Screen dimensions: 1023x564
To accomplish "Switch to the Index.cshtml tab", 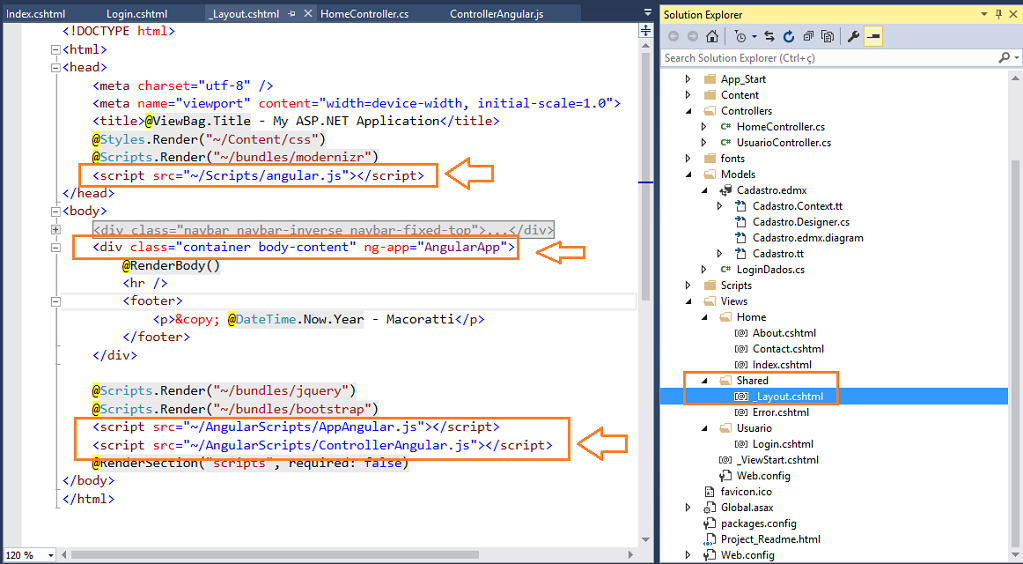I will (35, 14).
